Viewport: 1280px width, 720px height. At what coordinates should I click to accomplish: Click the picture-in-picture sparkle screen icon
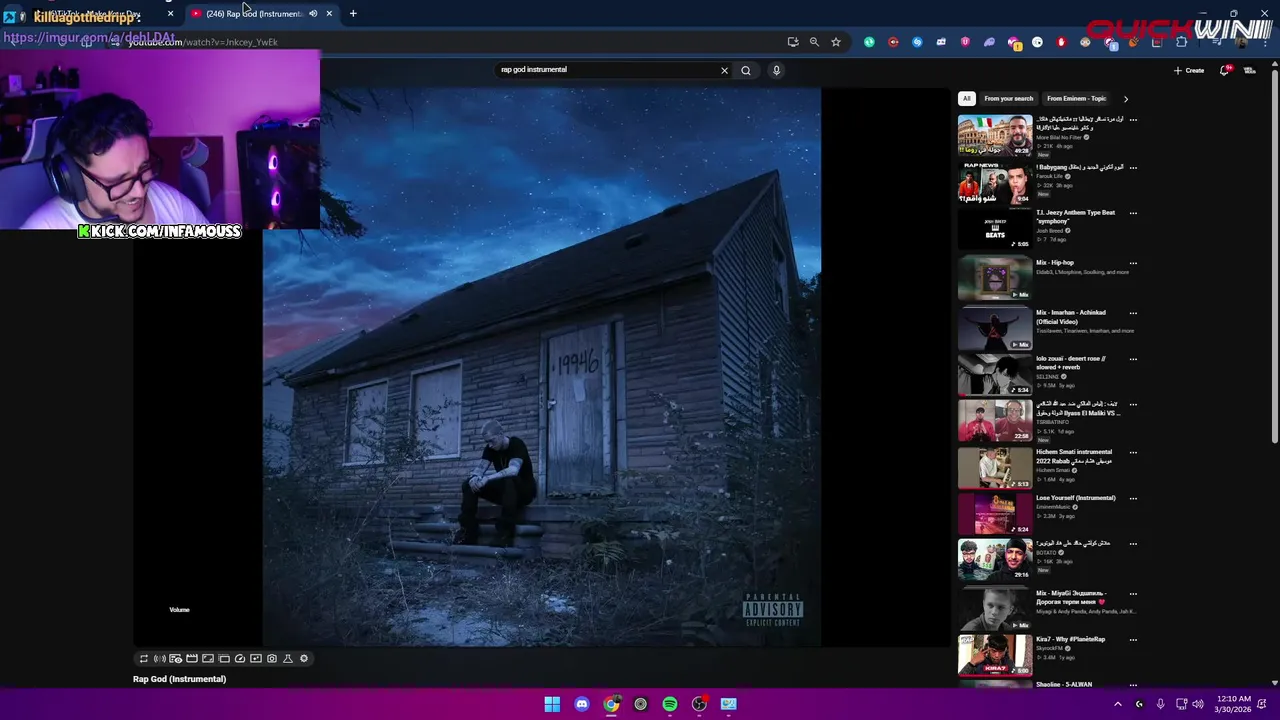[256, 658]
